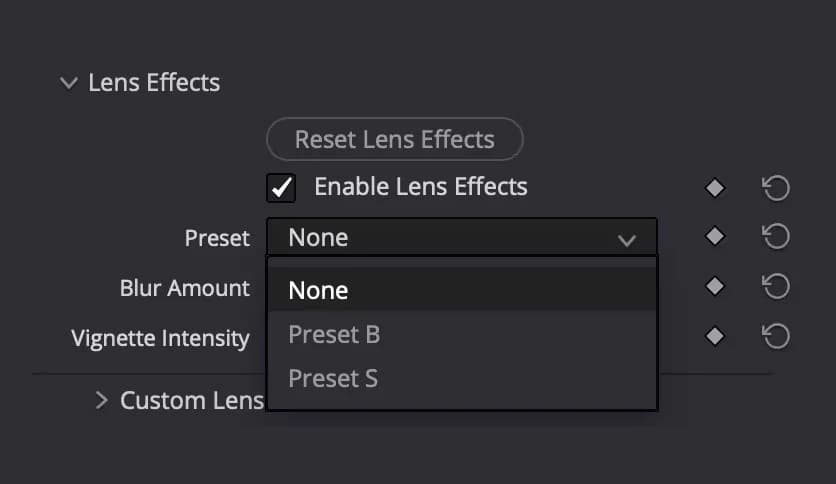Select Preset B from the dropdown list
Screen dimensions: 836x484
[x=334, y=335]
